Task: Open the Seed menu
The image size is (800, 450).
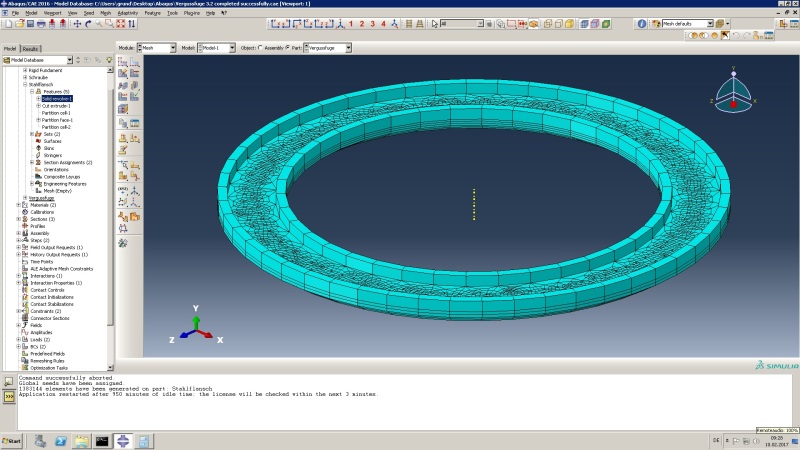Action: point(89,13)
